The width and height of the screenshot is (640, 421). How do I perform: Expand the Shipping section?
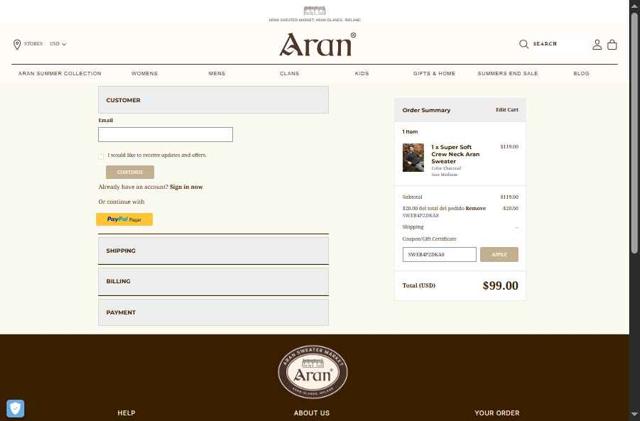pos(213,251)
